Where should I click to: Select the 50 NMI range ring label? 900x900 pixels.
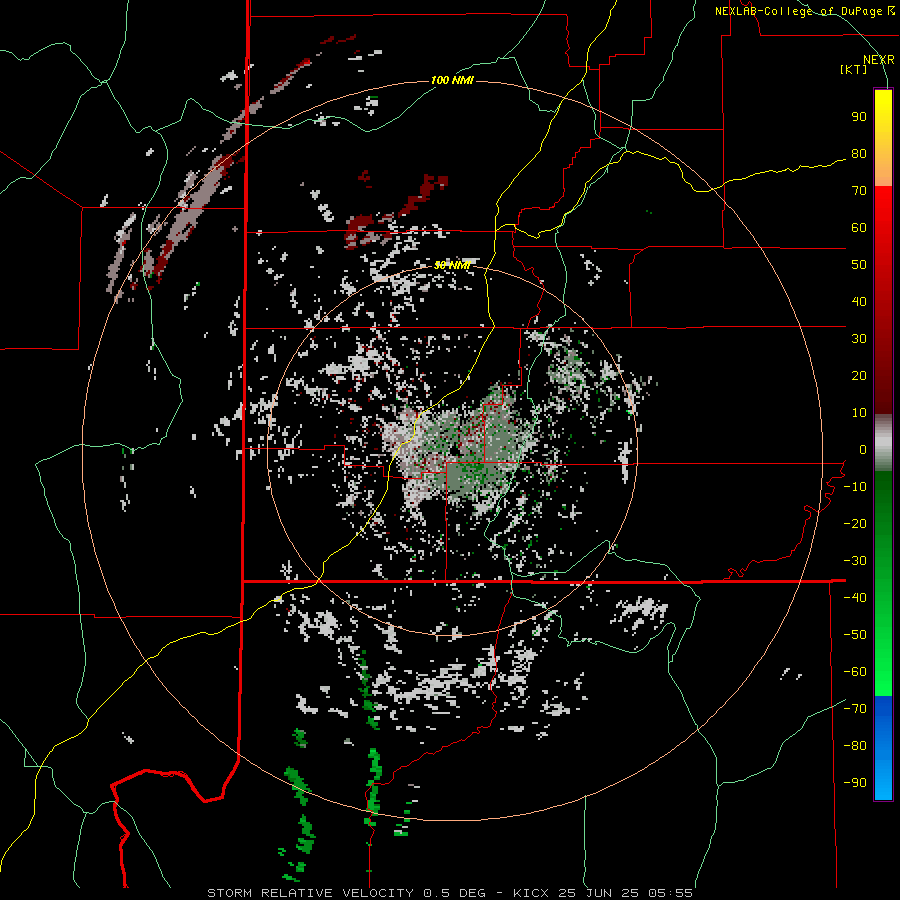452,265
